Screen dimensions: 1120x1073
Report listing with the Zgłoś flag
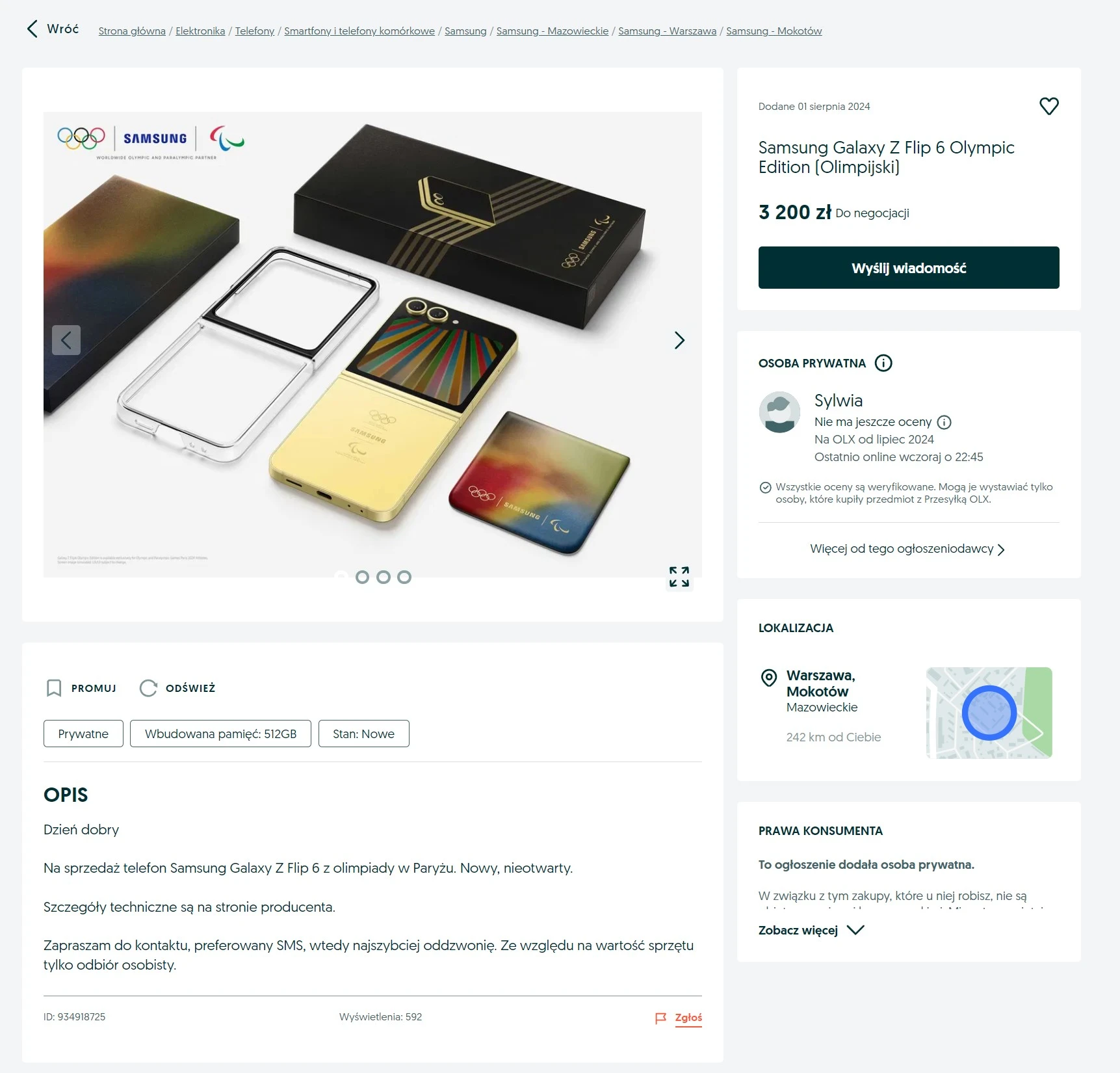(x=679, y=1018)
